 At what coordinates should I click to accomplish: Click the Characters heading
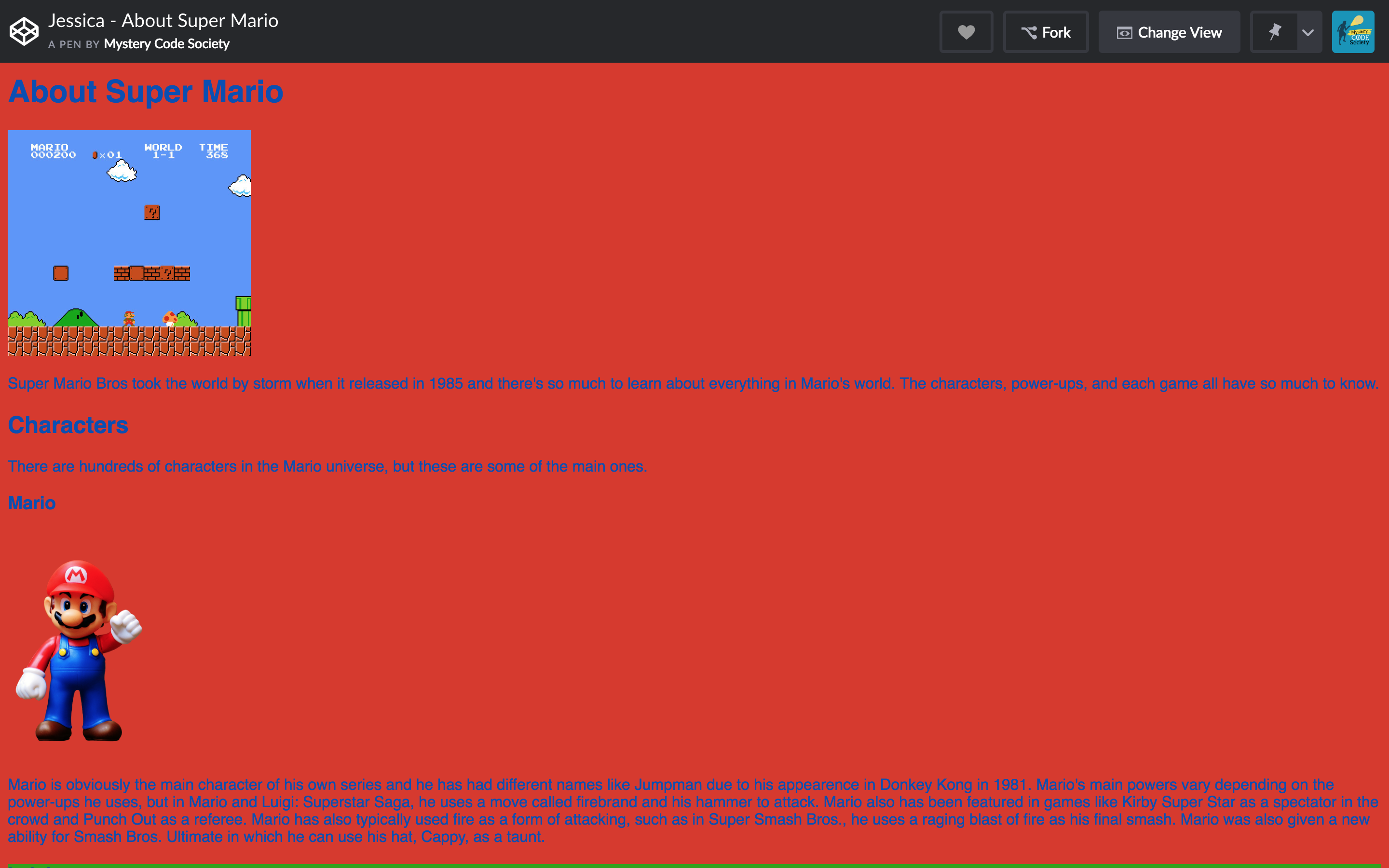(68, 425)
